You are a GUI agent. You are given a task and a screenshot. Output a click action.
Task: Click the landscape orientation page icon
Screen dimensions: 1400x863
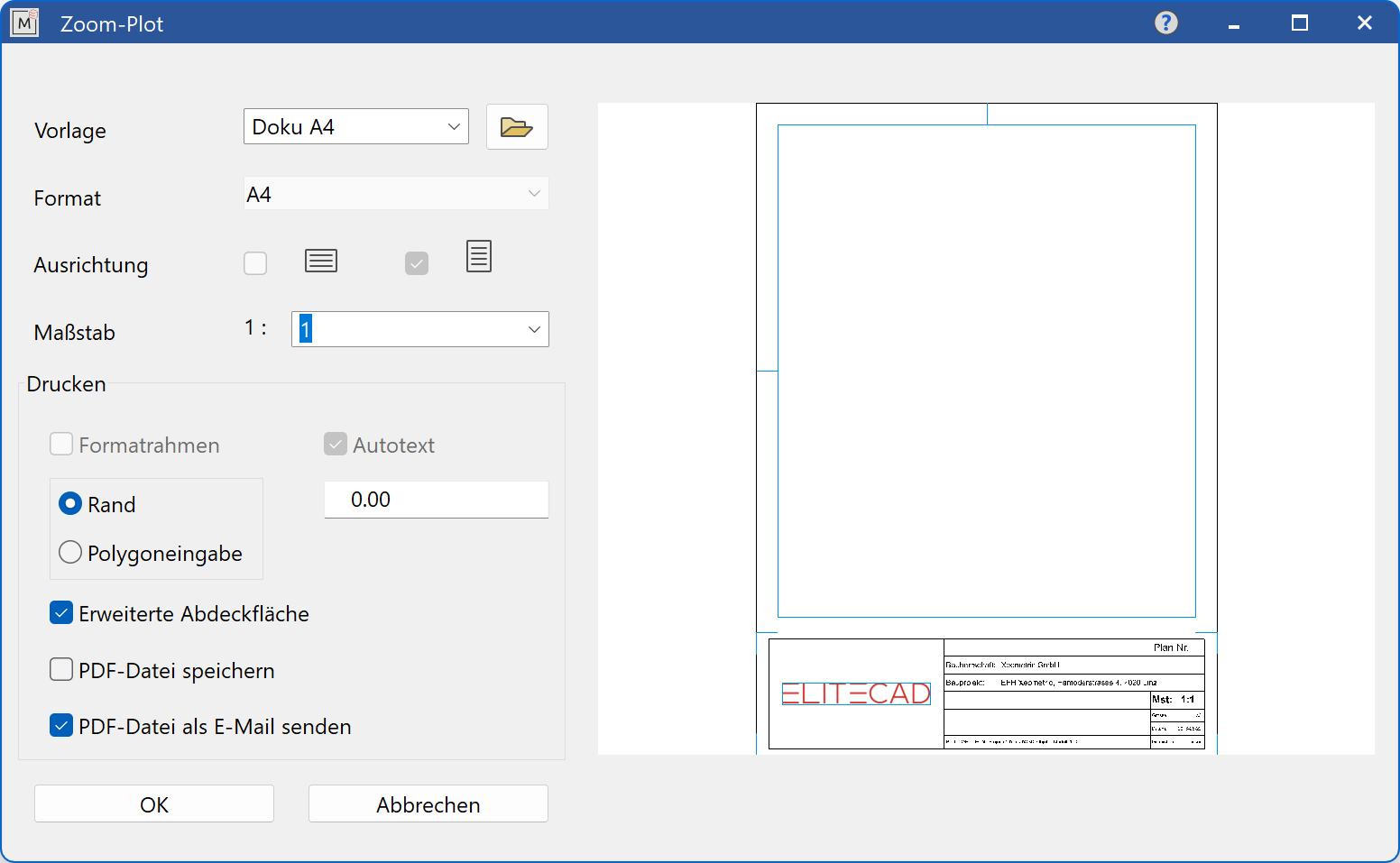coord(321,261)
